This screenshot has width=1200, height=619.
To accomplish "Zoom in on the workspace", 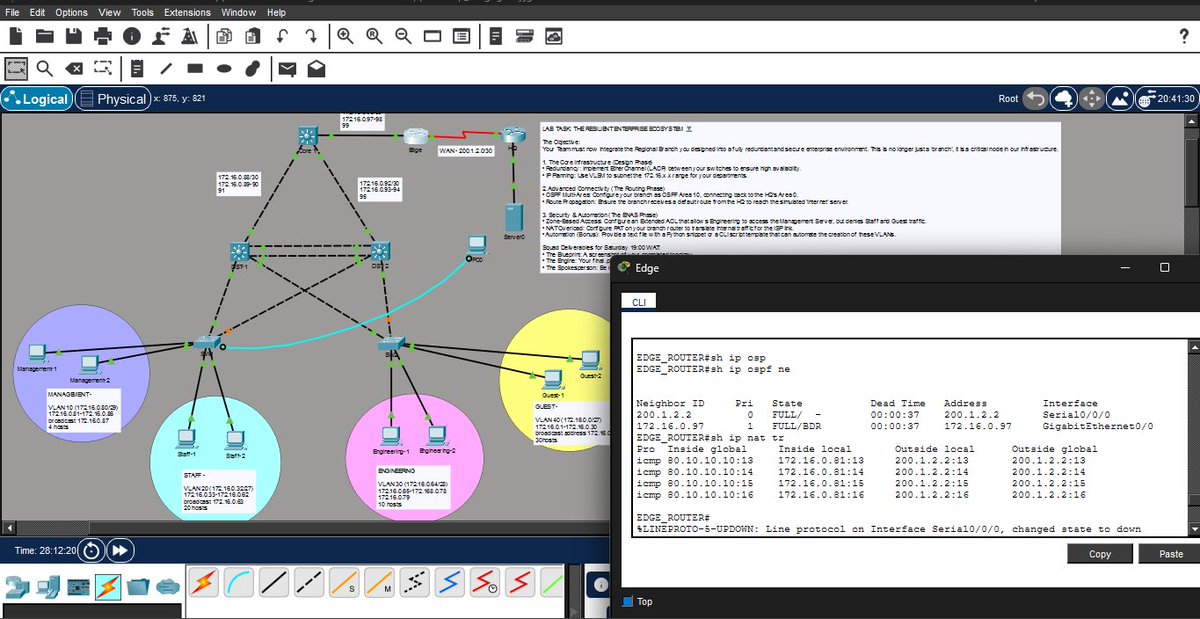I will click(x=346, y=36).
